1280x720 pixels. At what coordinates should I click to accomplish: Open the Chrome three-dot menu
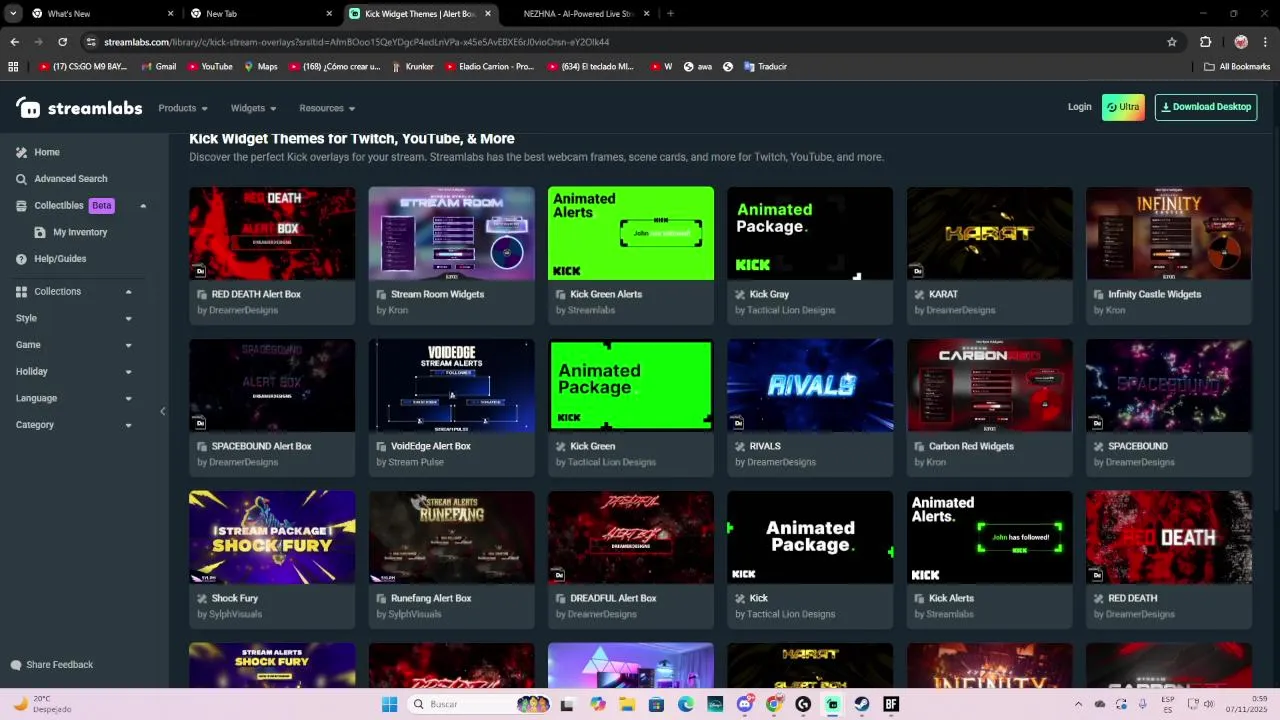(x=1265, y=42)
